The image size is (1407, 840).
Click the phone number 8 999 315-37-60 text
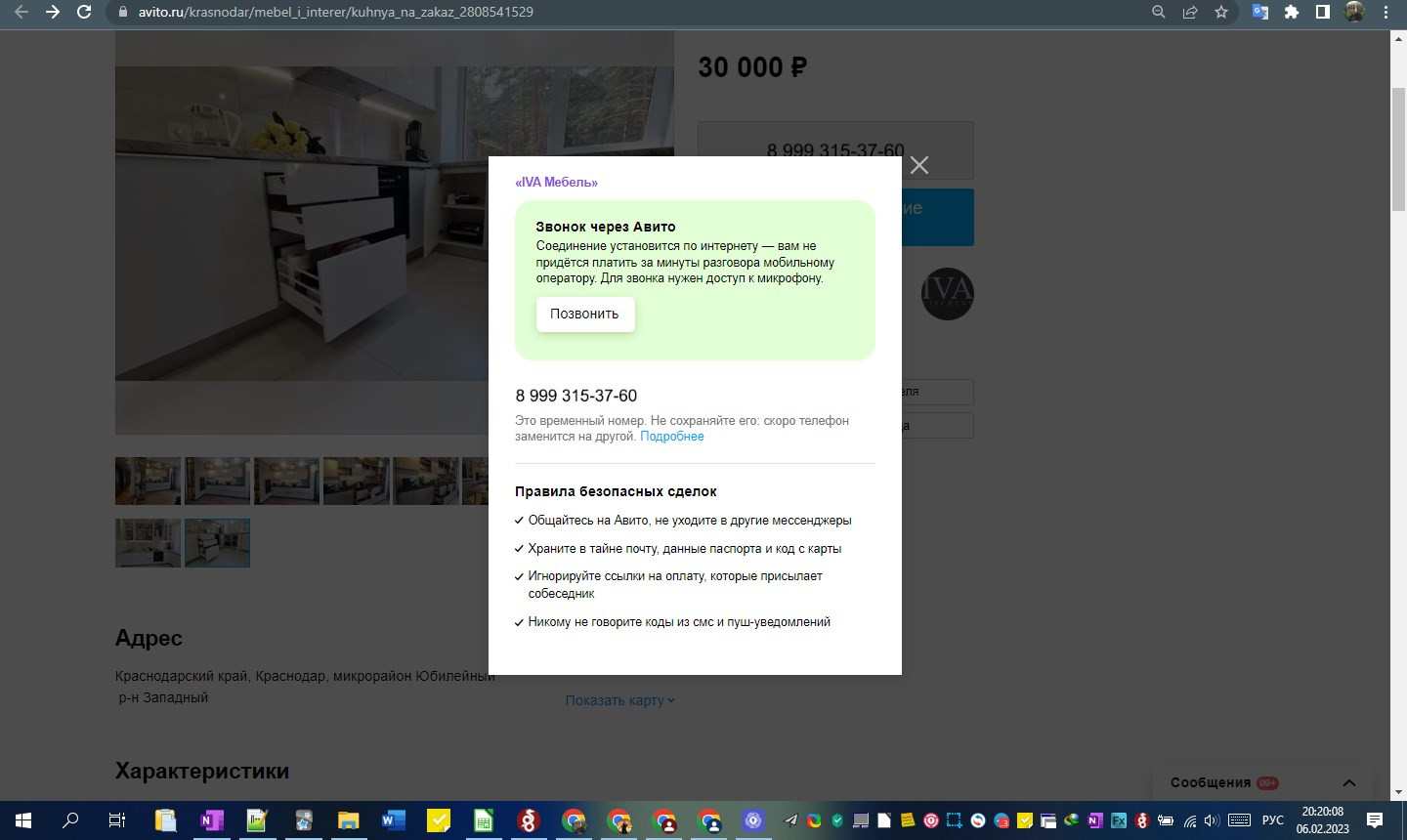tap(576, 396)
